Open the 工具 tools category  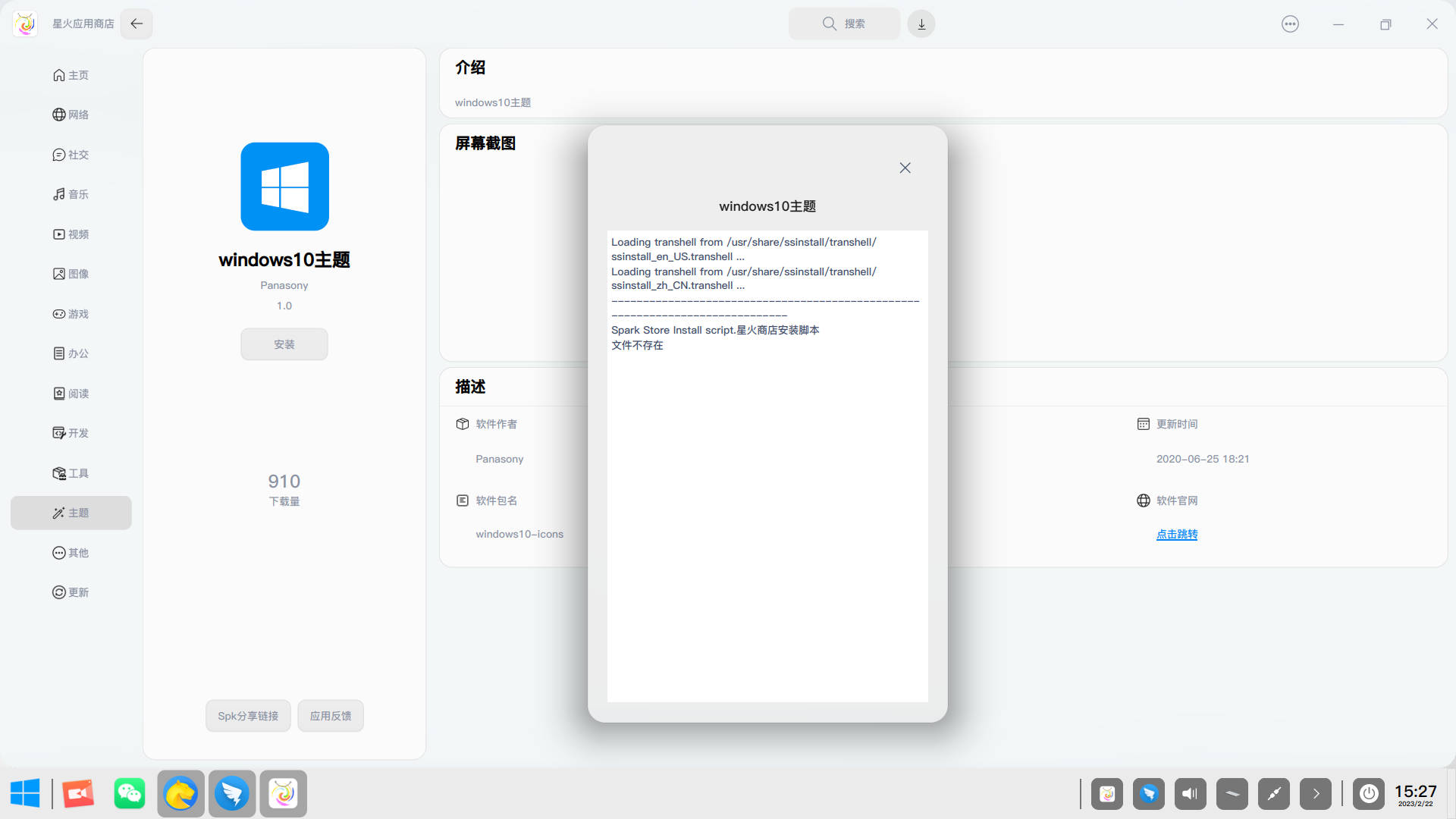point(71,473)
